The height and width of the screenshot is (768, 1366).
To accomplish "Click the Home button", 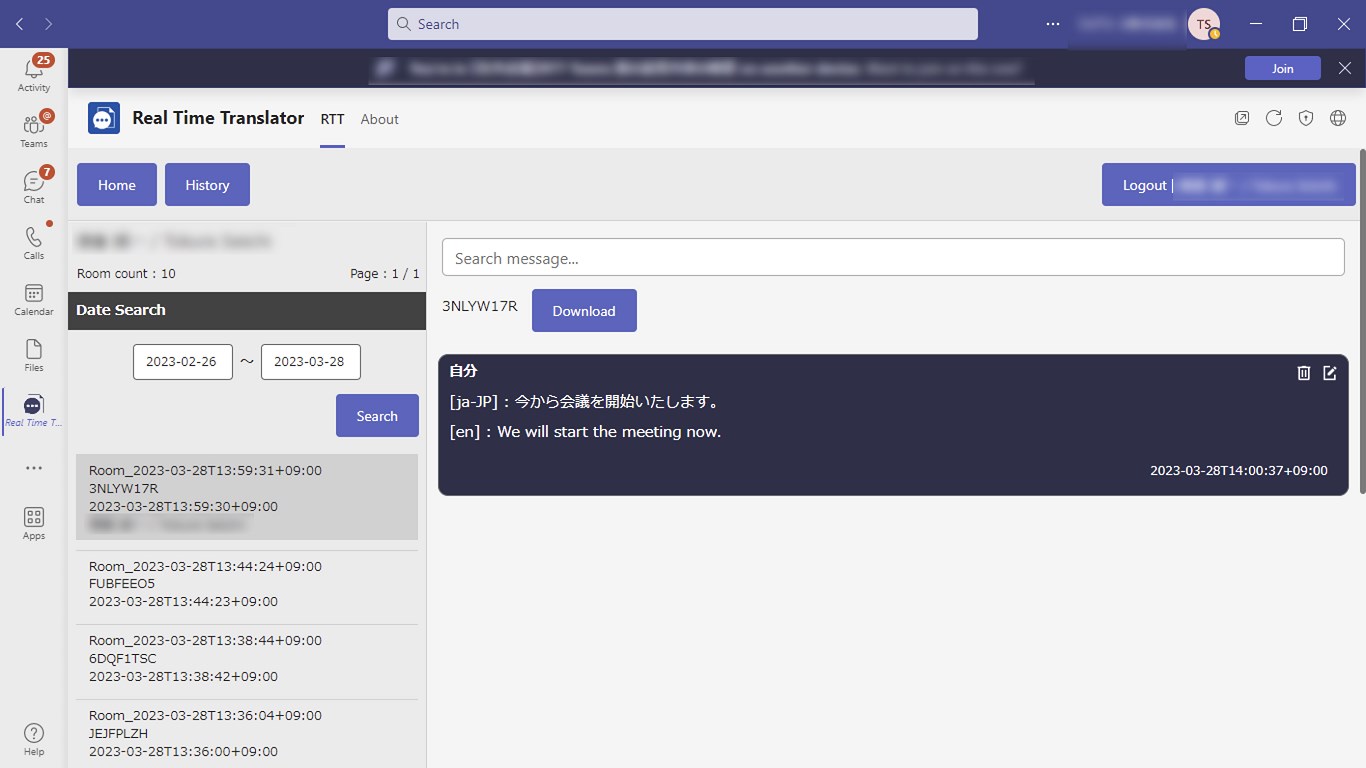I will point(117,185).
